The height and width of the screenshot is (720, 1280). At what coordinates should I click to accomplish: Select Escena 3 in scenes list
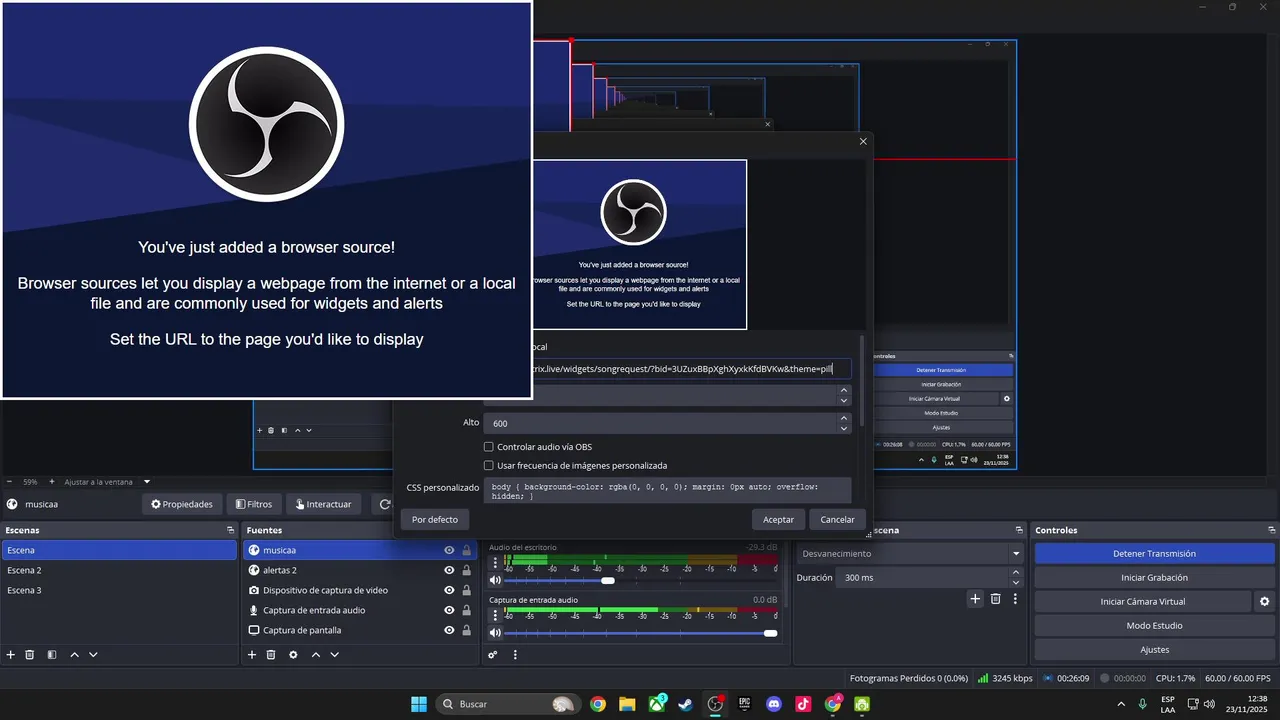pyautogui.click(x=119, y=590)
